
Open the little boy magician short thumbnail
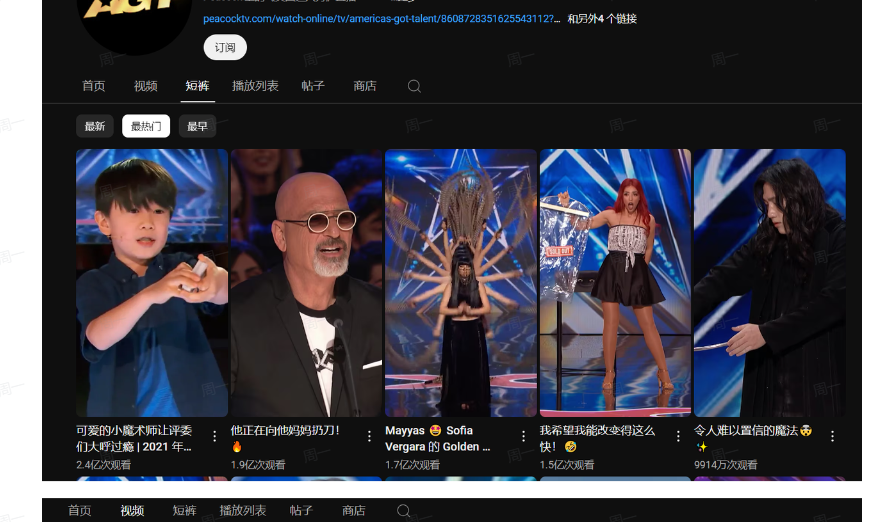point(152,282)
